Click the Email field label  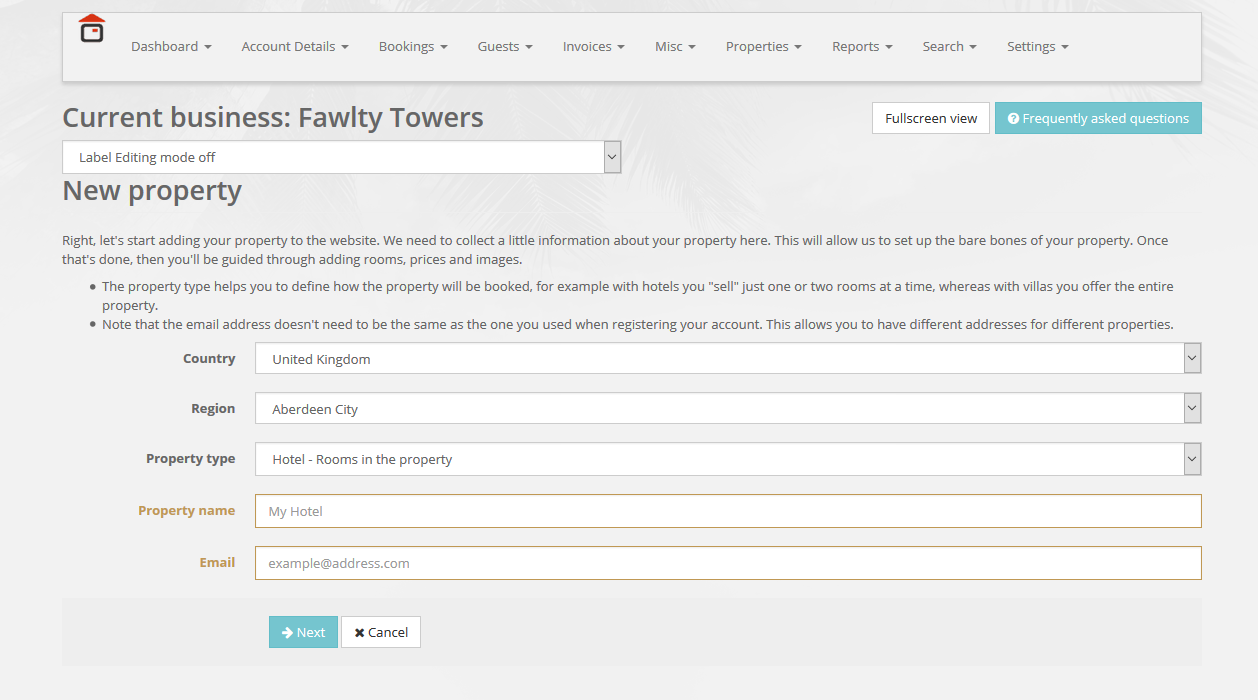point(217,562)
